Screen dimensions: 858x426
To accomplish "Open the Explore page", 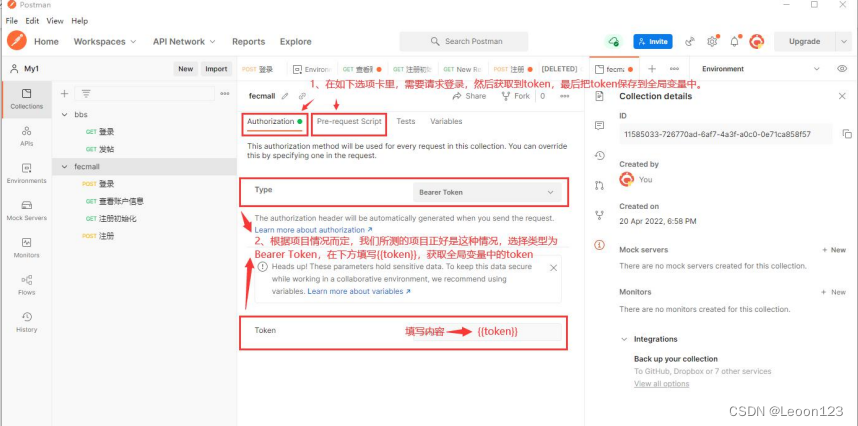I will pos(295,42).
